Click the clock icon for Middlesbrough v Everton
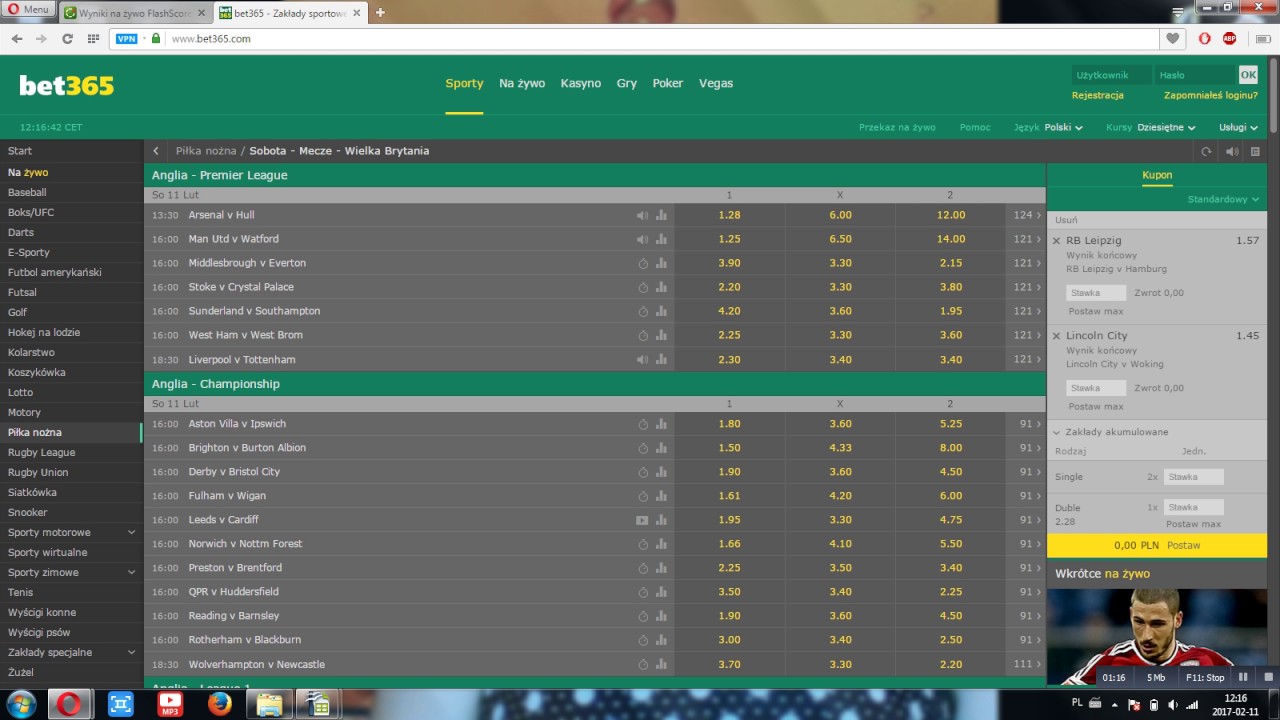Viewport: 1280px width, 720px height. pyautogui.click(x=643, y=263)
